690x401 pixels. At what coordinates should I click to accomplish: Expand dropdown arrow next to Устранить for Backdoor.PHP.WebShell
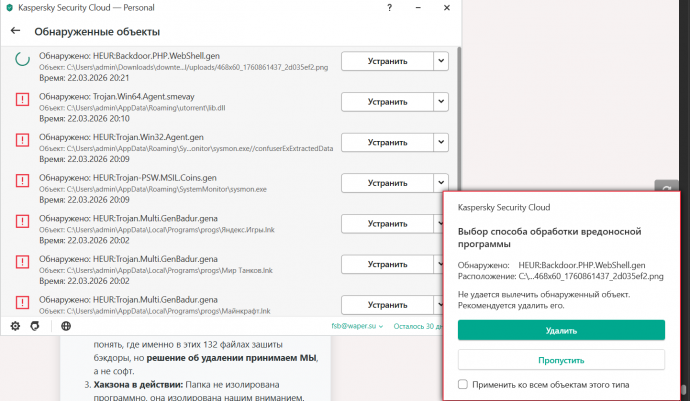click(441, 61)
